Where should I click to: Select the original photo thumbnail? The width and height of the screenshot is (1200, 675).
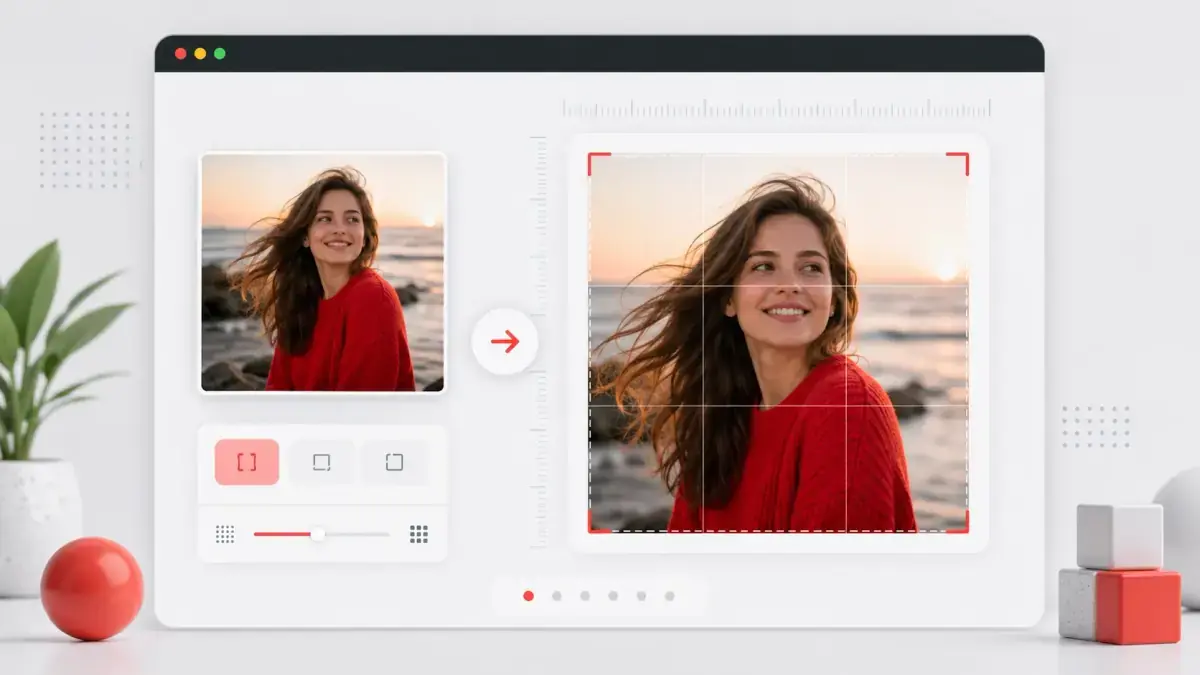click(323, 272)
